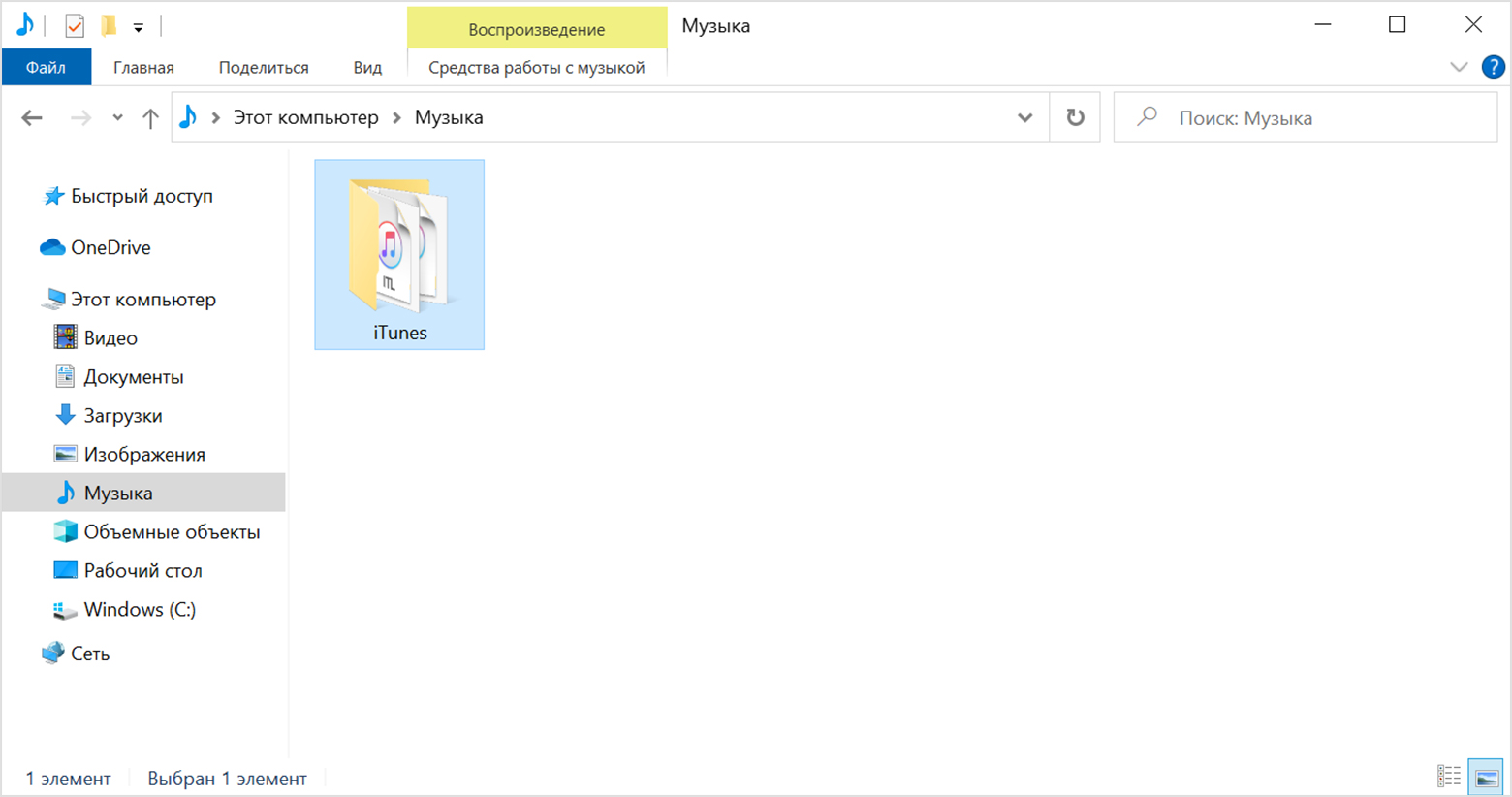Viewport: 1512px width, 797px height.
Task: Open Объемные объекты in navigation pane
Action: click(172, 531)
